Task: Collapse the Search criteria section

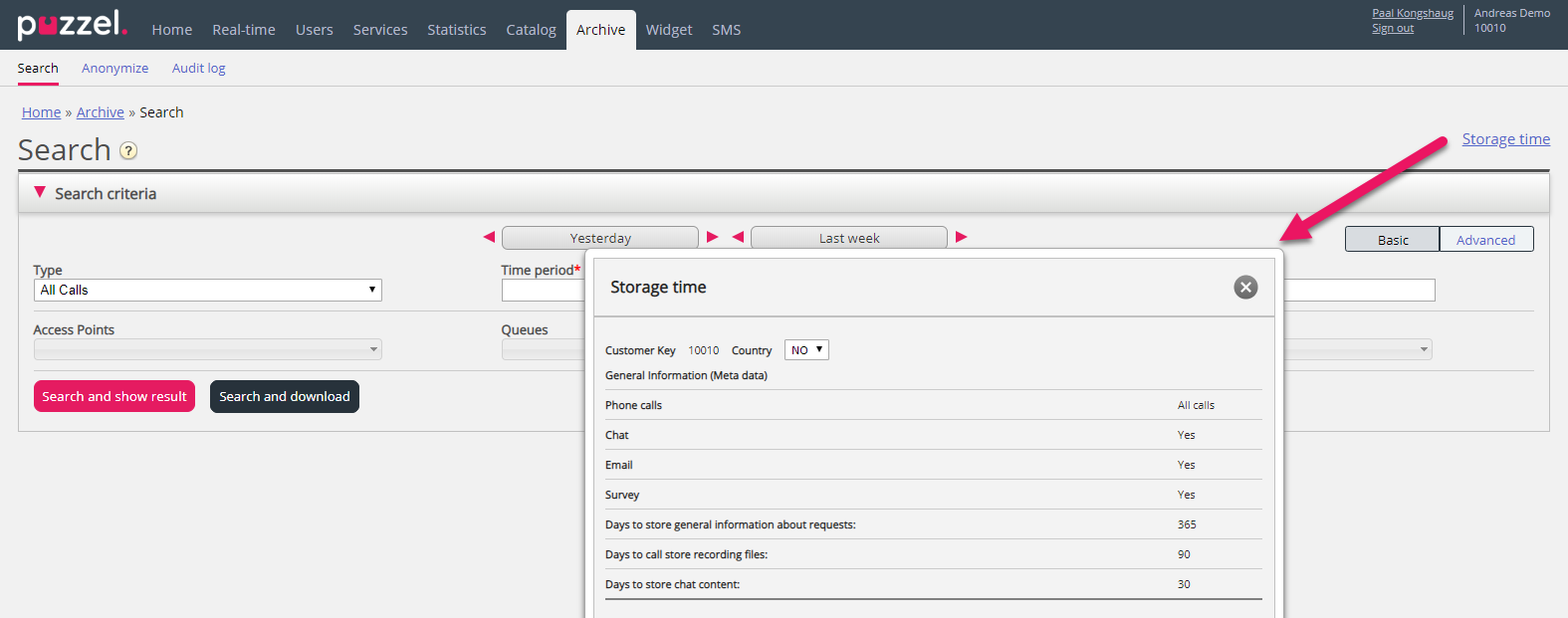Action: tap(40, 193)
